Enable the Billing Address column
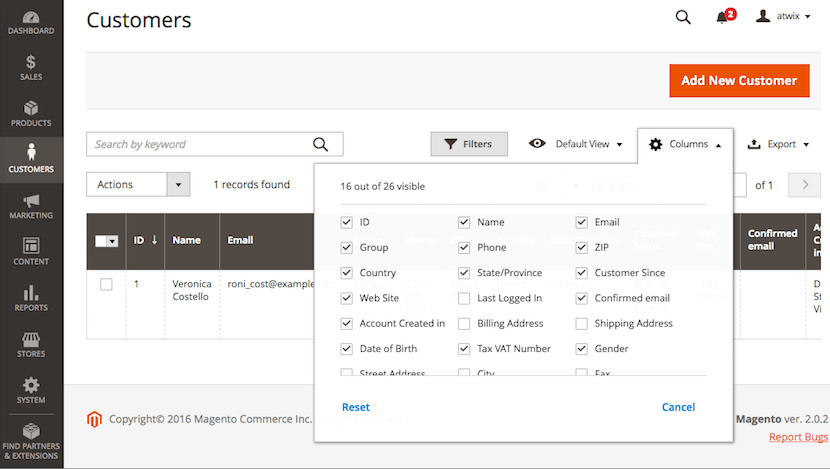 pos(464,323)
